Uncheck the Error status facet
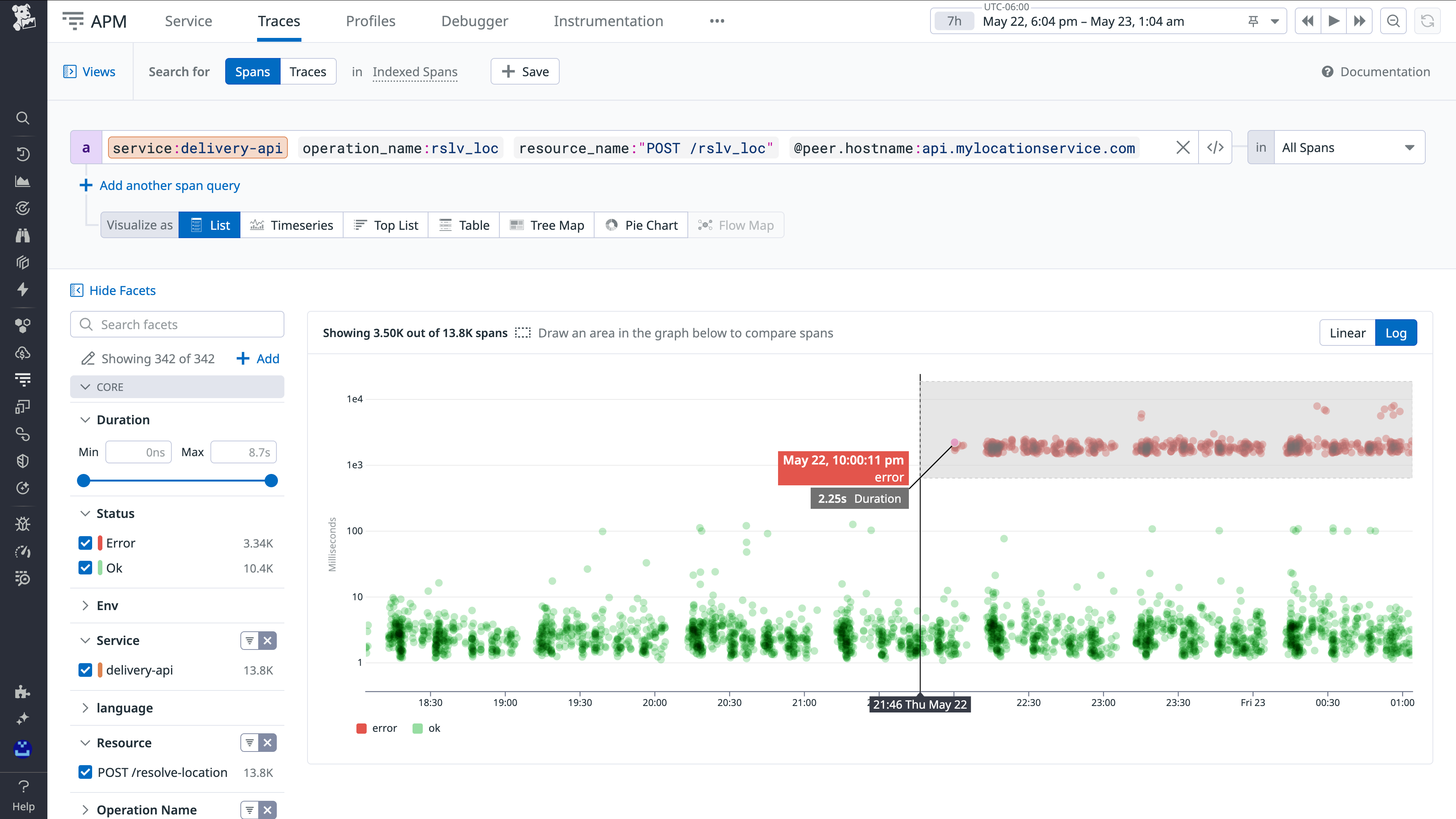This screenshot has height=819, width=1456. pos(85,543)
